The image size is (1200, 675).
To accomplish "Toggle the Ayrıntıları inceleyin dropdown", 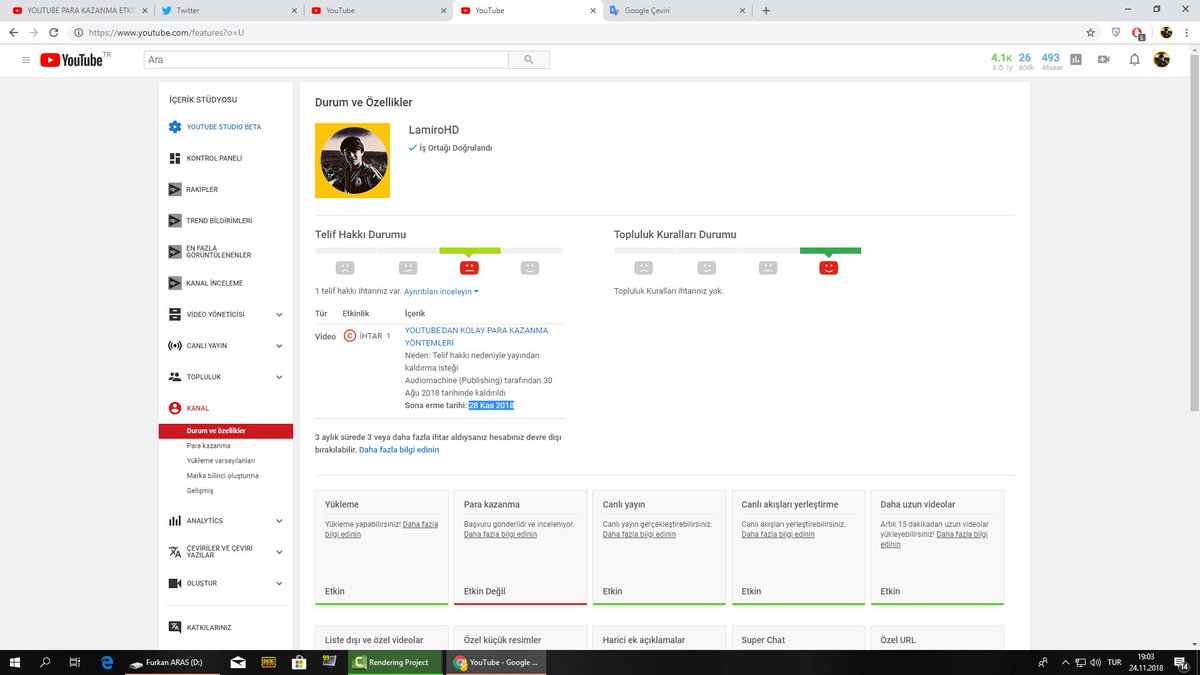I will click(441, 291).
